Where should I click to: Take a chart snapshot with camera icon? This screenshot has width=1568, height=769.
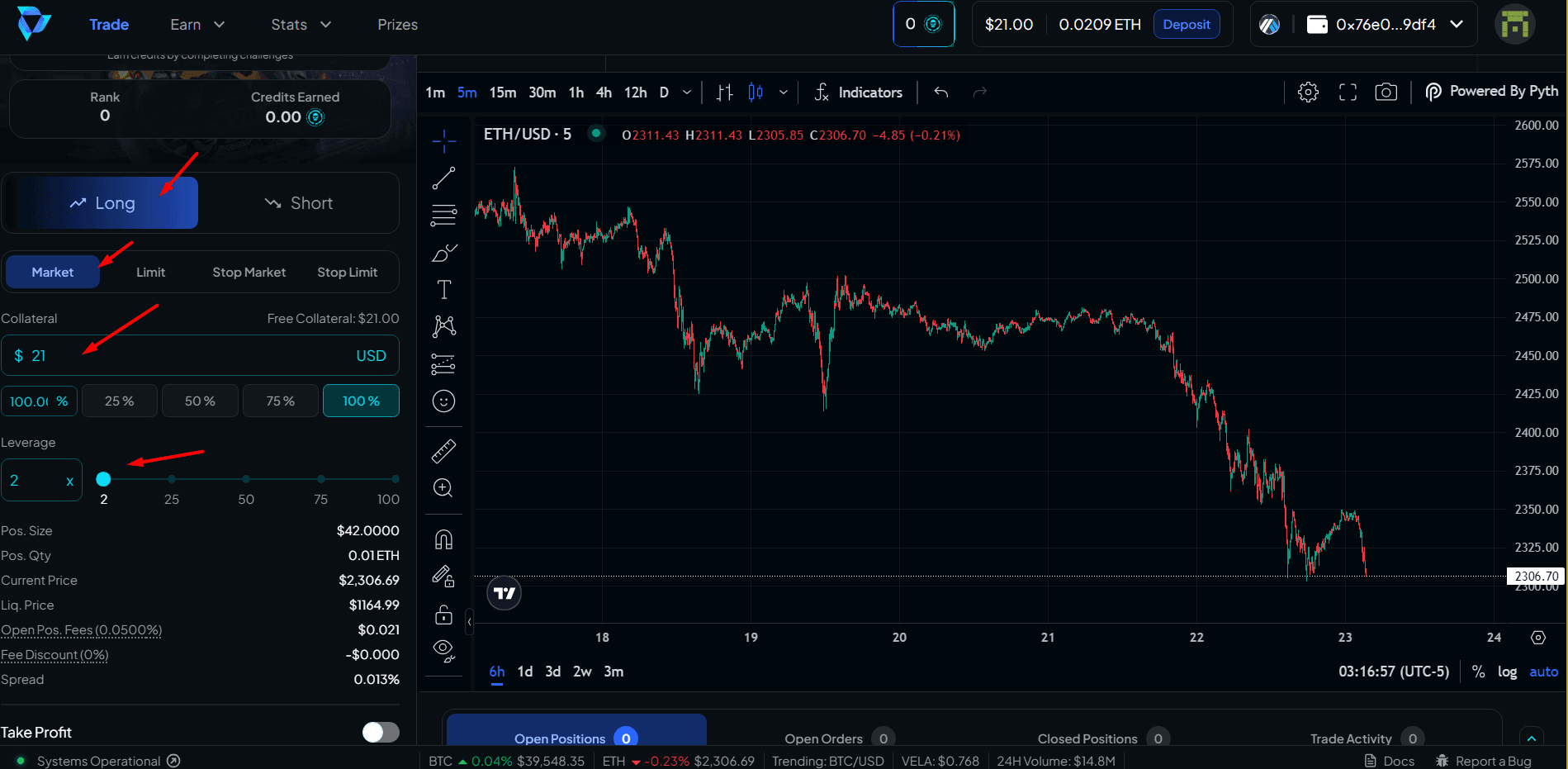tap(1386, 92)
